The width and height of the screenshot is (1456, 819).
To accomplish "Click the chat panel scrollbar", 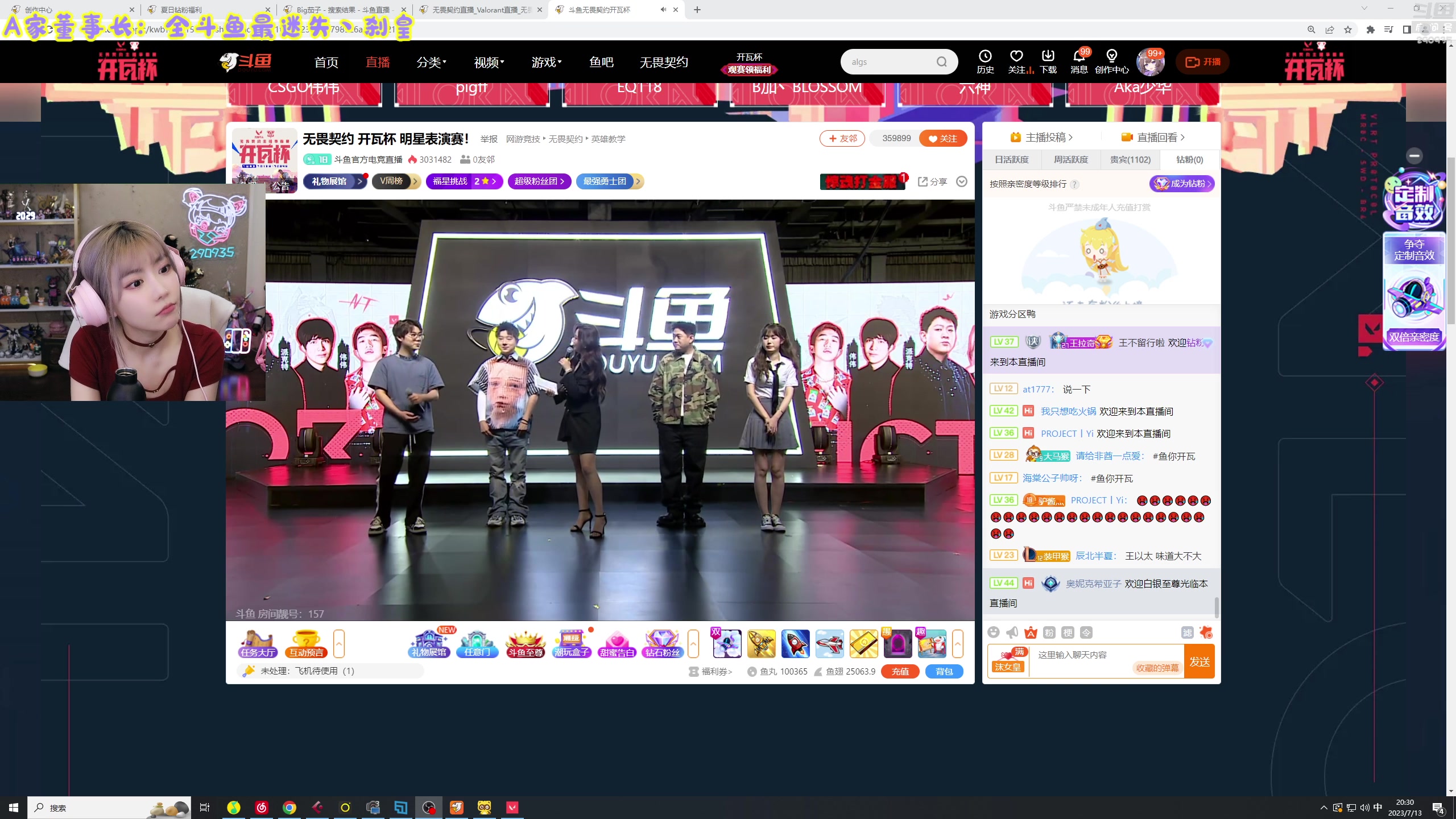I will coord(1217,607).
